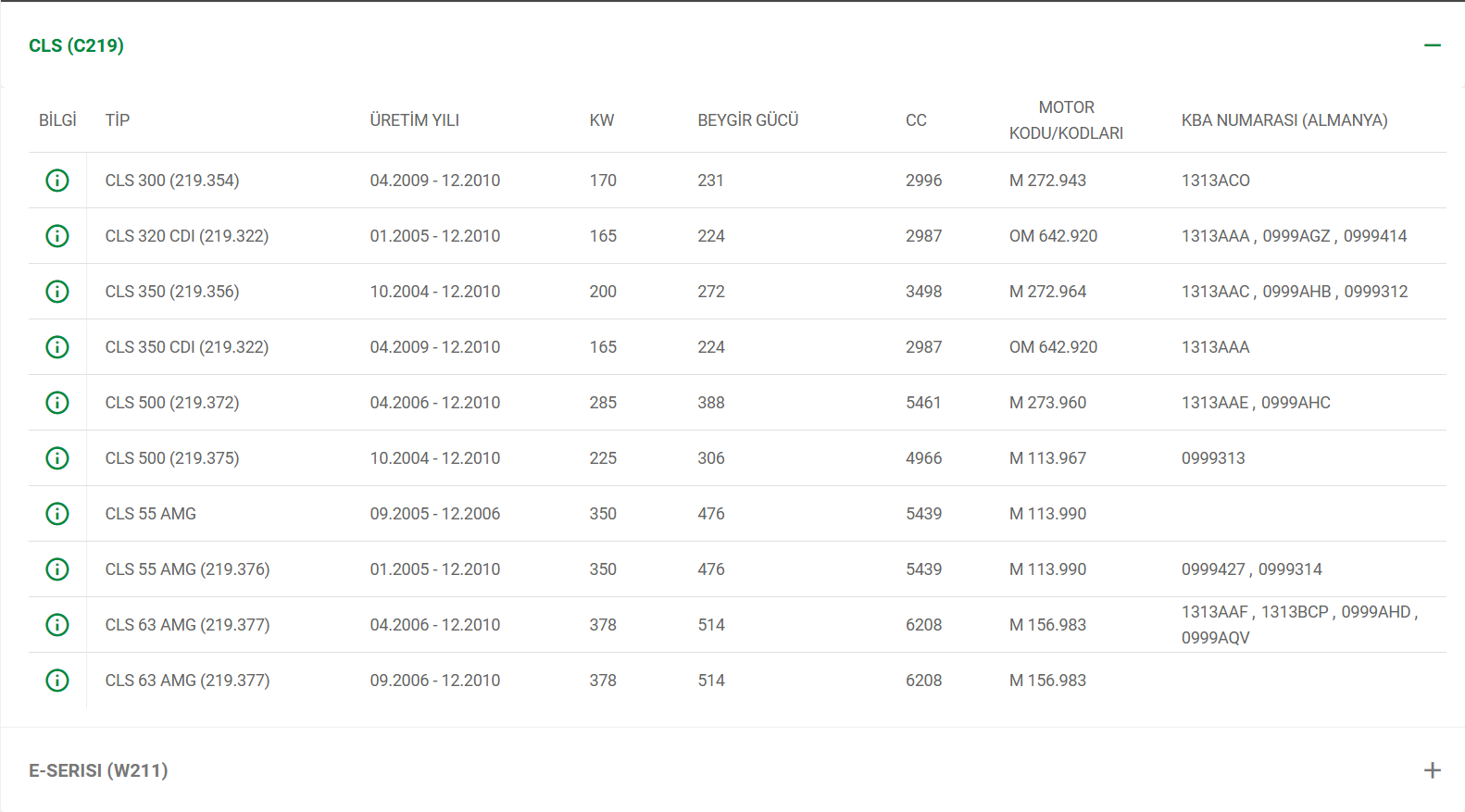1465x812 pixels.
Task: Click the BEYGİR GÜCÜ column header
Action: click(x=747, y=120)
